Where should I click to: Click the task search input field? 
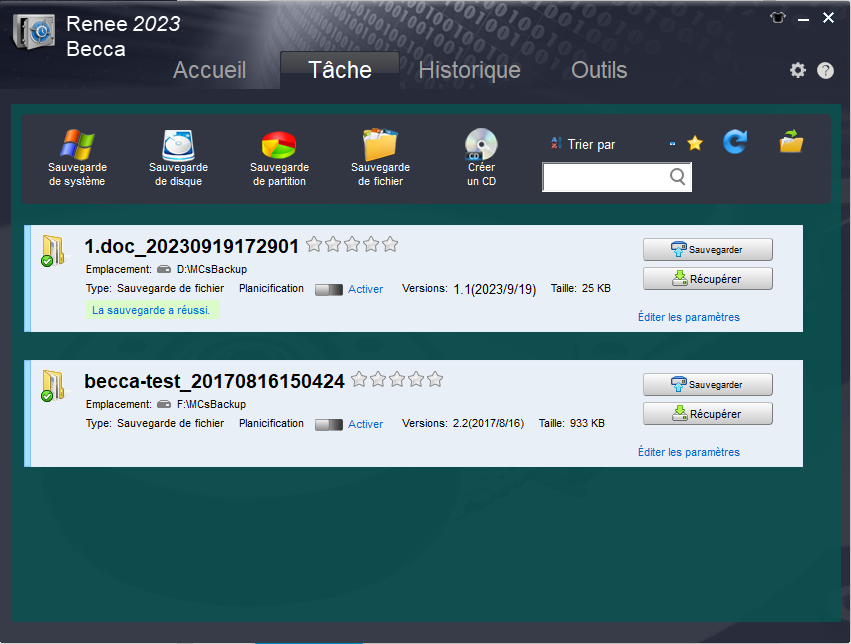tap(604, 177)
